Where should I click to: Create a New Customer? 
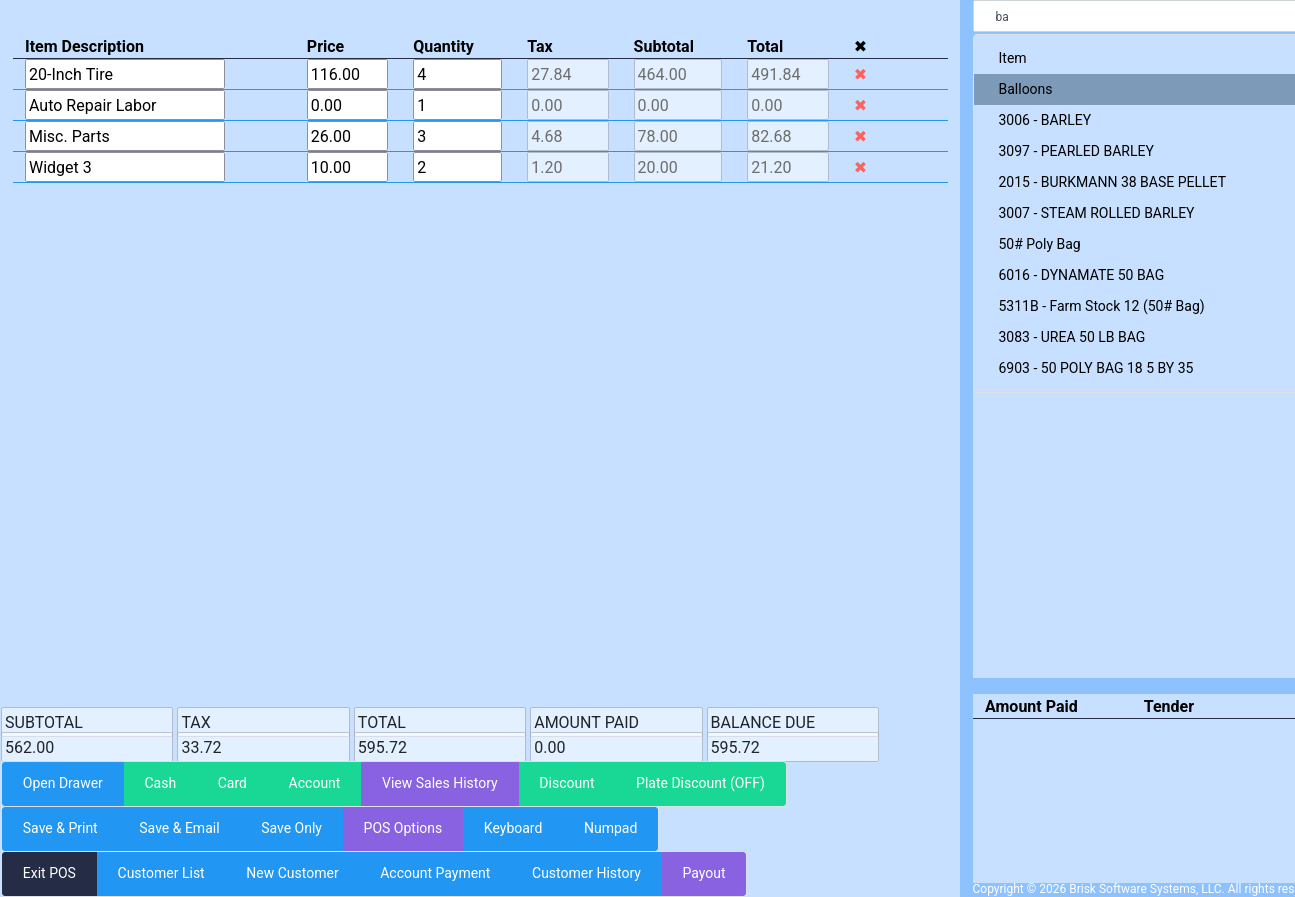292,873
